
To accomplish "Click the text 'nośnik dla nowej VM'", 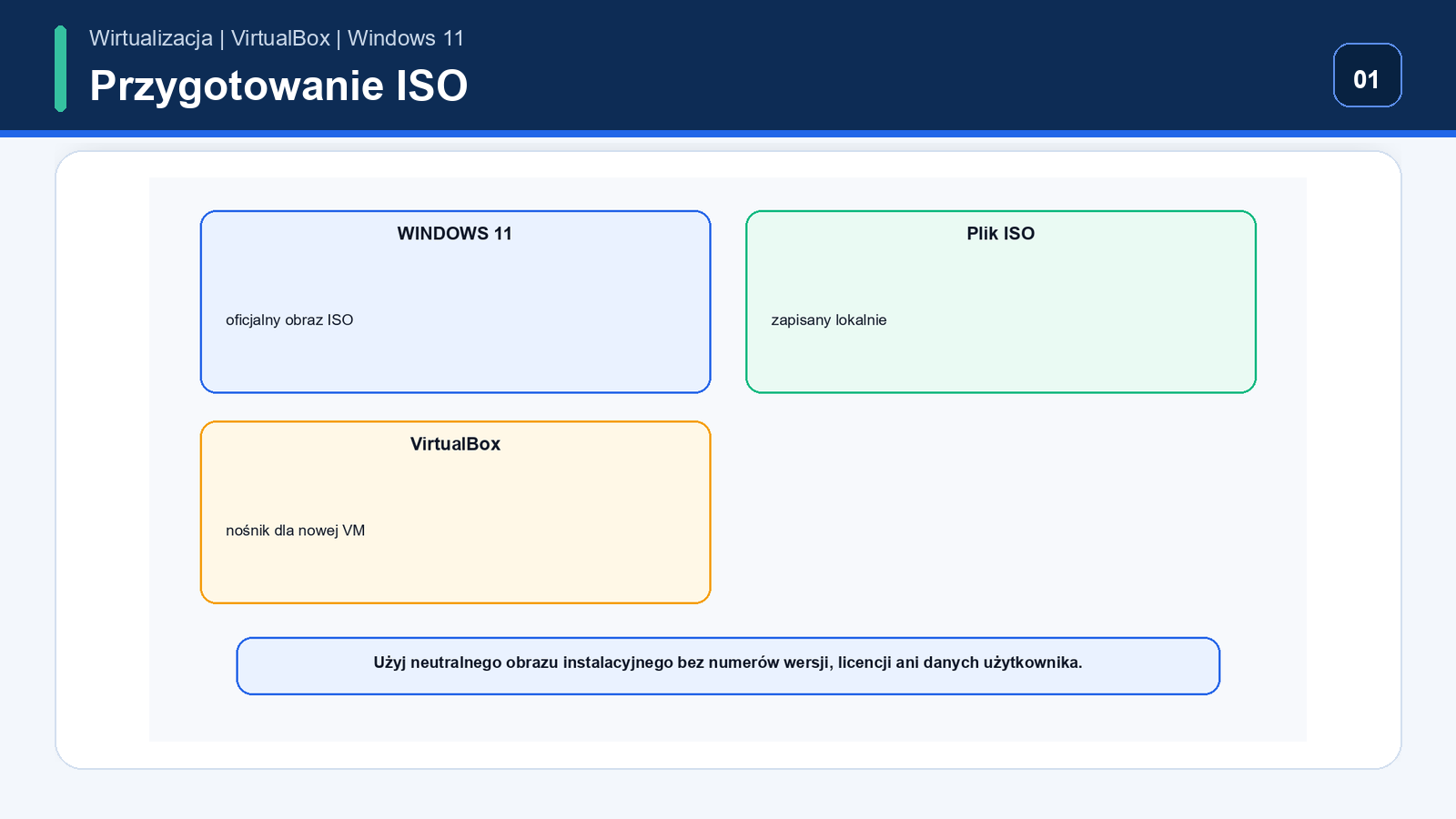I will click(295, 531).
